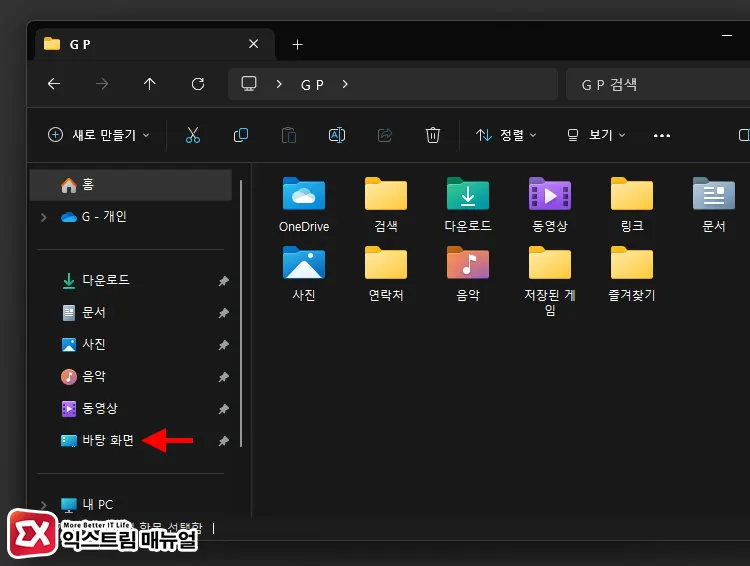Image resolution: width=750 pixels, height=566 pixels.
Task: Select the G P tab
Action: (155, 44)
